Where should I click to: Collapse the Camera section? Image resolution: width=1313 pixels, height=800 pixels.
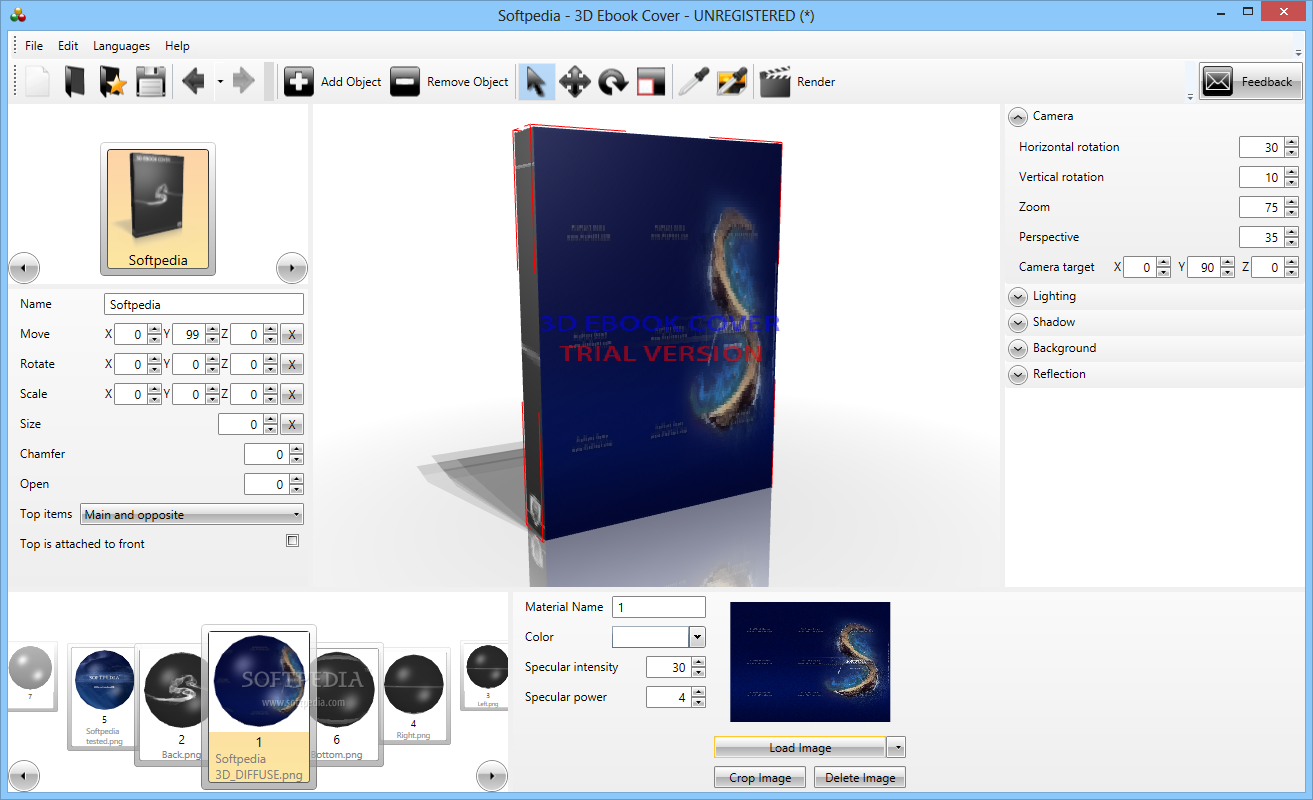coord(1018,117)
